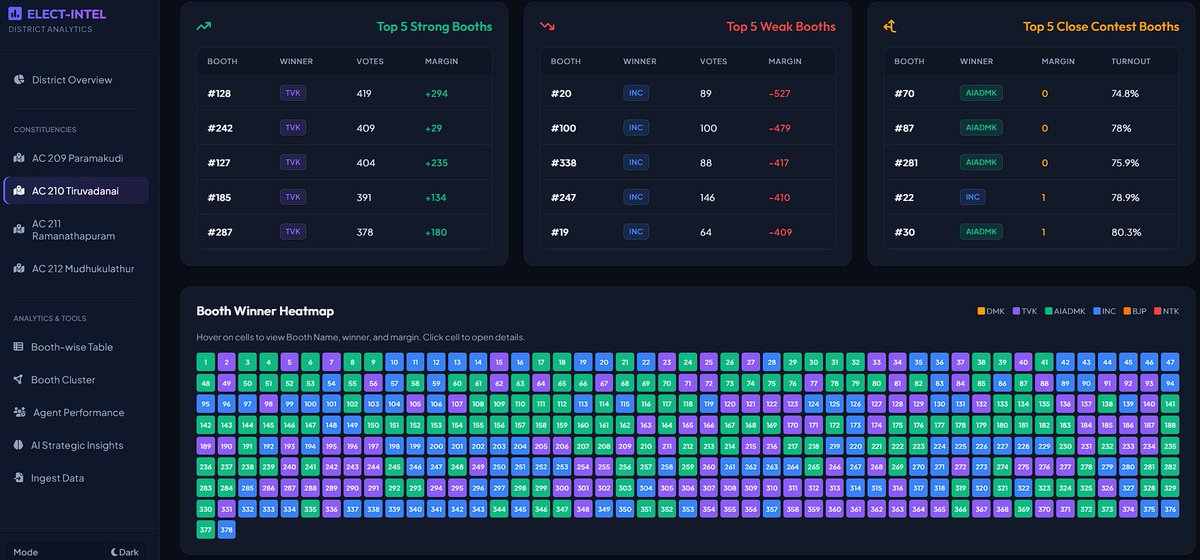Click the moon icon beside Dark
The height and width of the screenshot is (560, 1200).
[x=115, y=552]
